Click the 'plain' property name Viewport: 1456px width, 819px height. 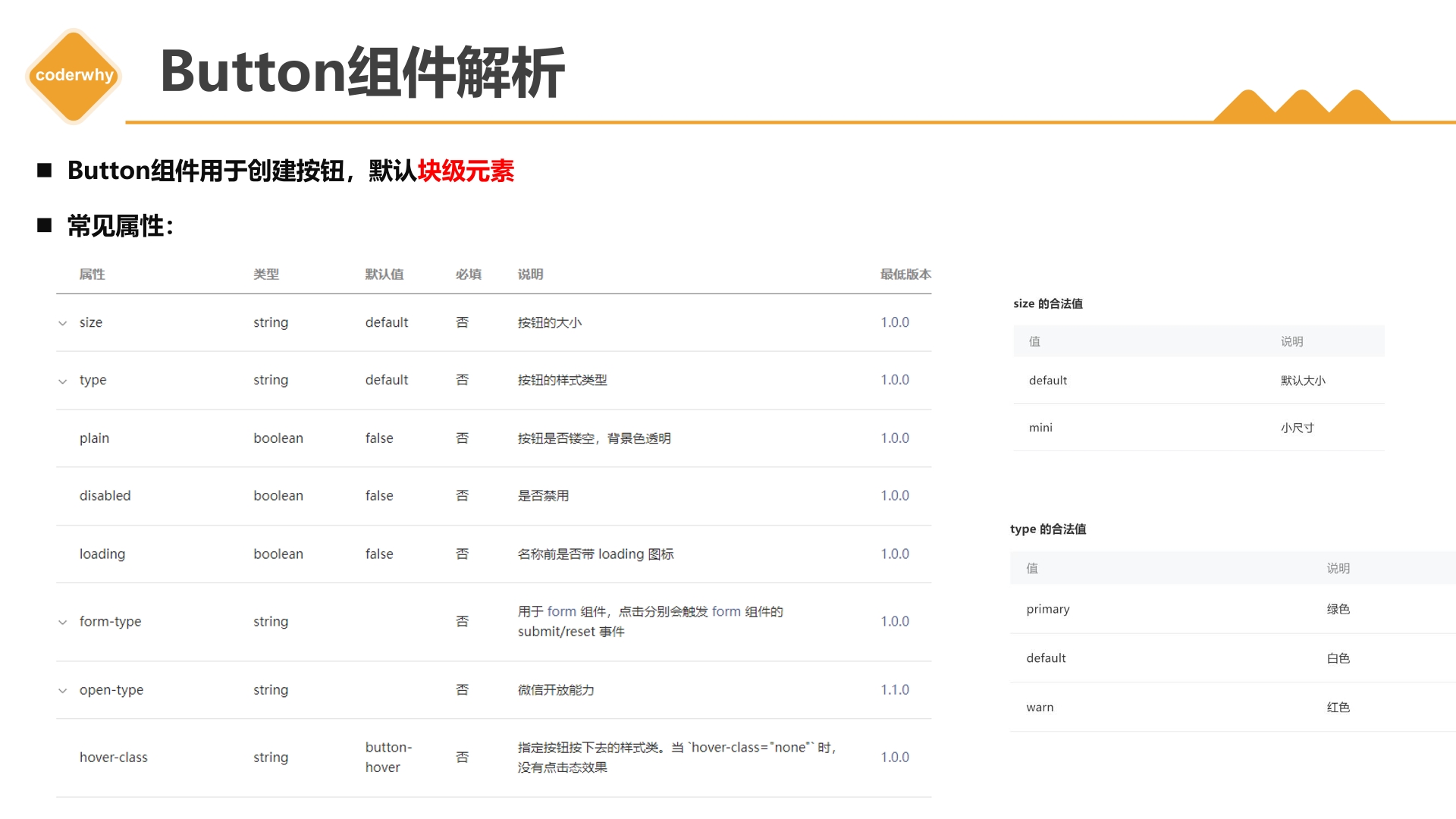94,438
